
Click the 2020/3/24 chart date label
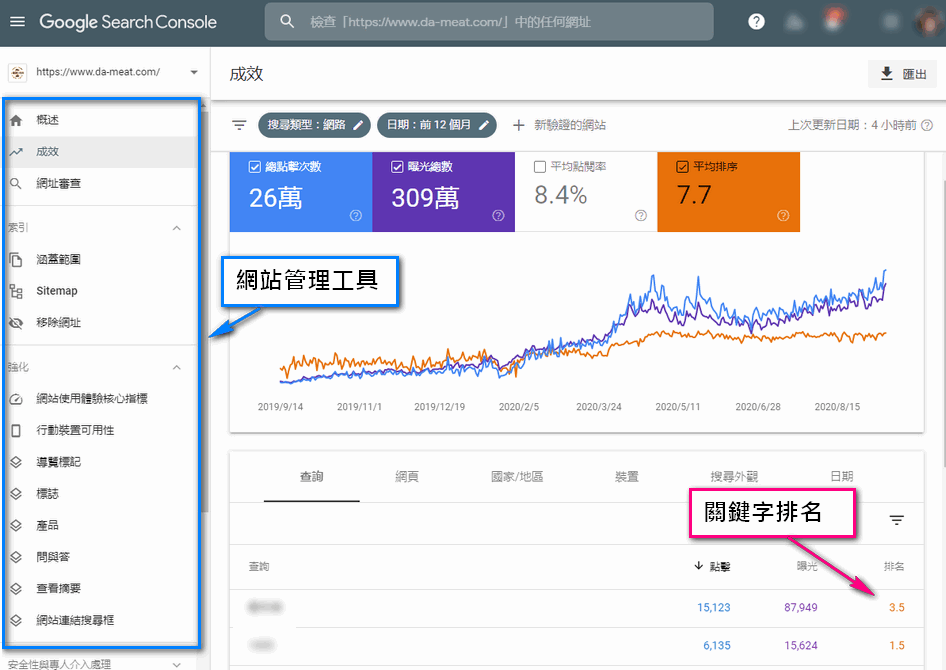598,406
